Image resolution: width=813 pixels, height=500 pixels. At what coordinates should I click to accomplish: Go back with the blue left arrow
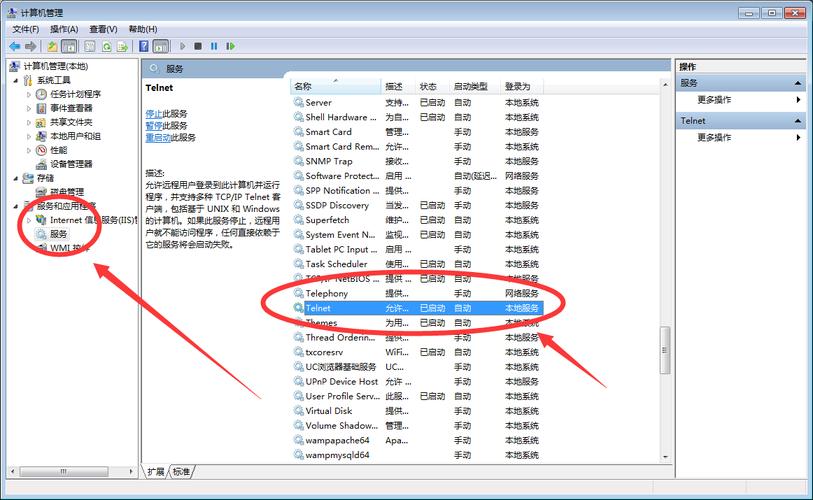(15, 47)
